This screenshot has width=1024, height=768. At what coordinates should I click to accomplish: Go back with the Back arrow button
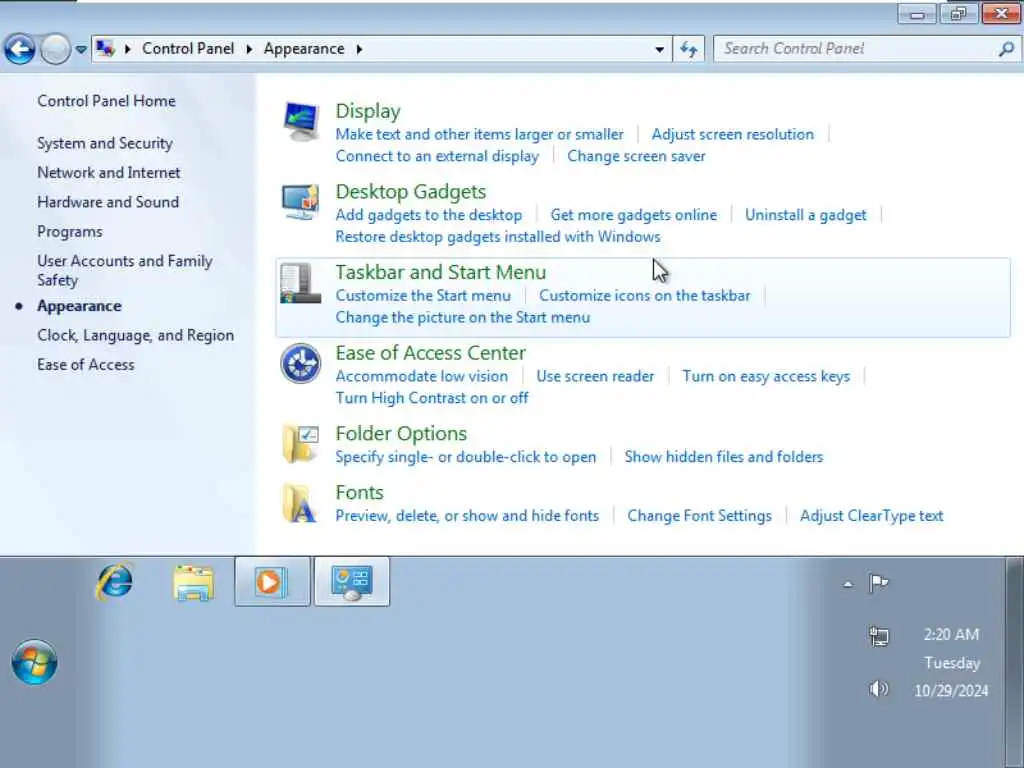(20, 49)
